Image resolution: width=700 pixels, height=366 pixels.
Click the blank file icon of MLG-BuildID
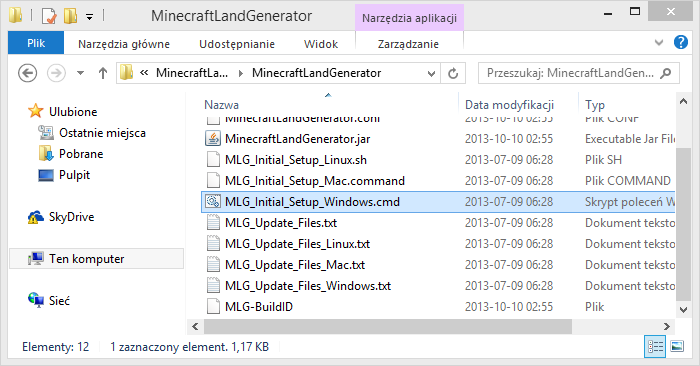pyautogui.click(x=213, y=307)
